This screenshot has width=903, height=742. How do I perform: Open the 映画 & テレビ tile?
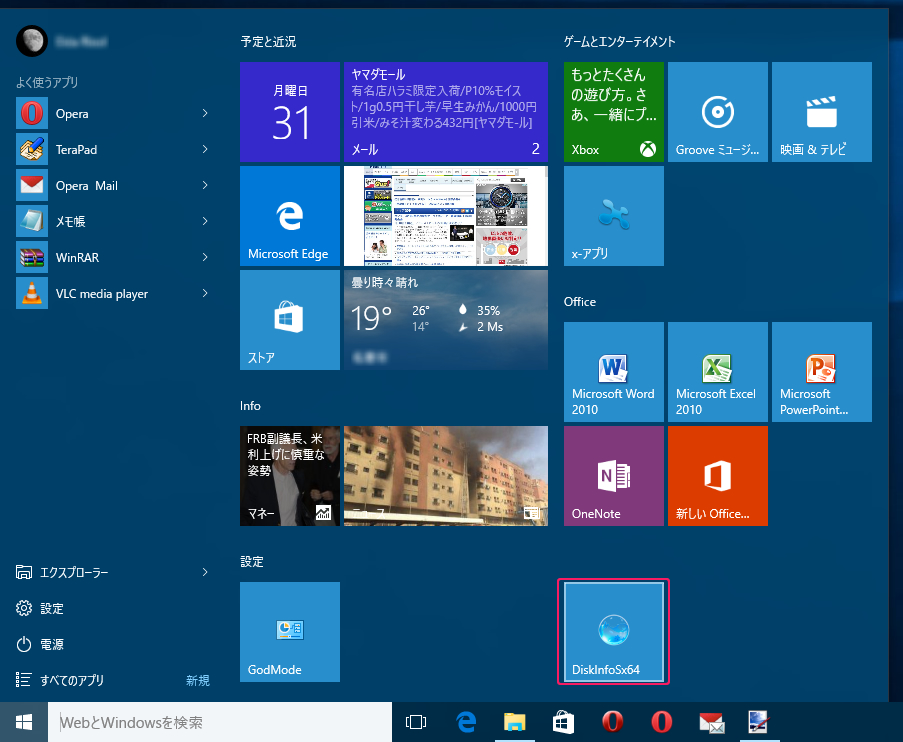(x=822, y=112)
